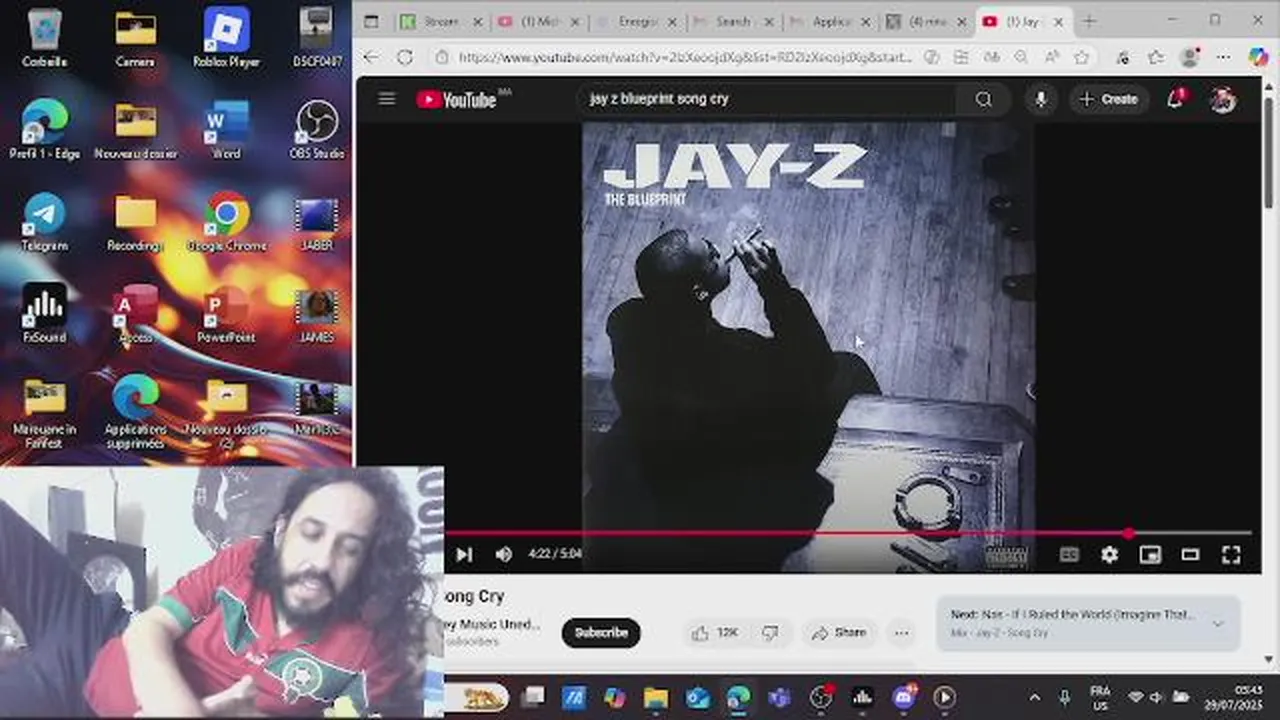Open Copilot in Edge sidebar
The width and height of the screenshot is (1280, 720).
coord(1258,57)
